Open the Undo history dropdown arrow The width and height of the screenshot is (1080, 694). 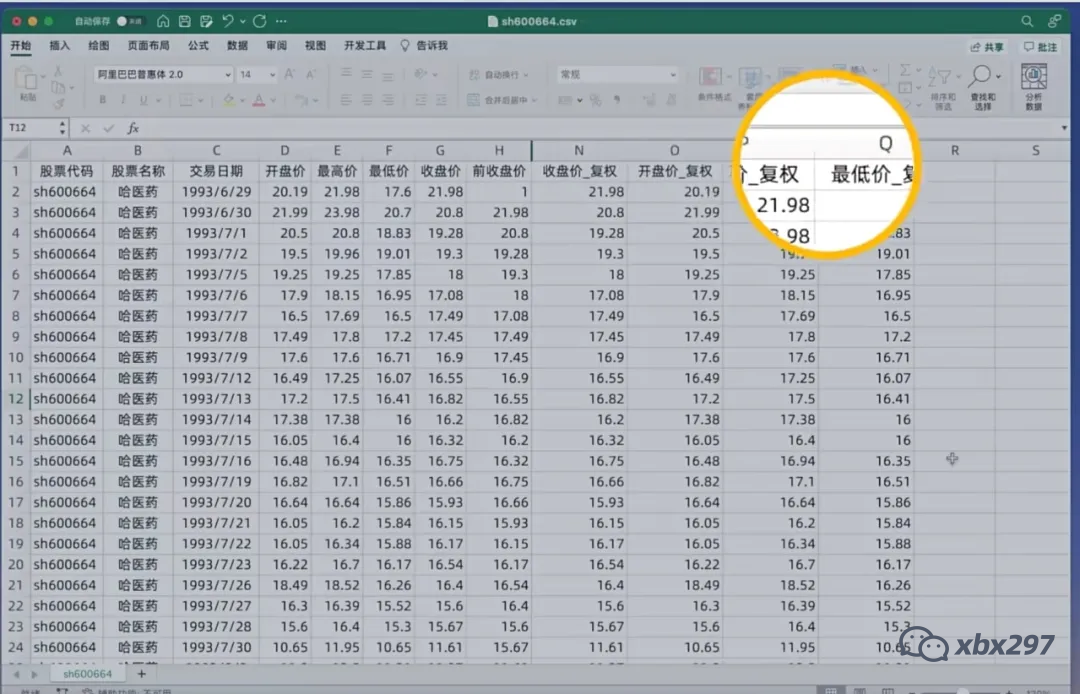[242, 22]
